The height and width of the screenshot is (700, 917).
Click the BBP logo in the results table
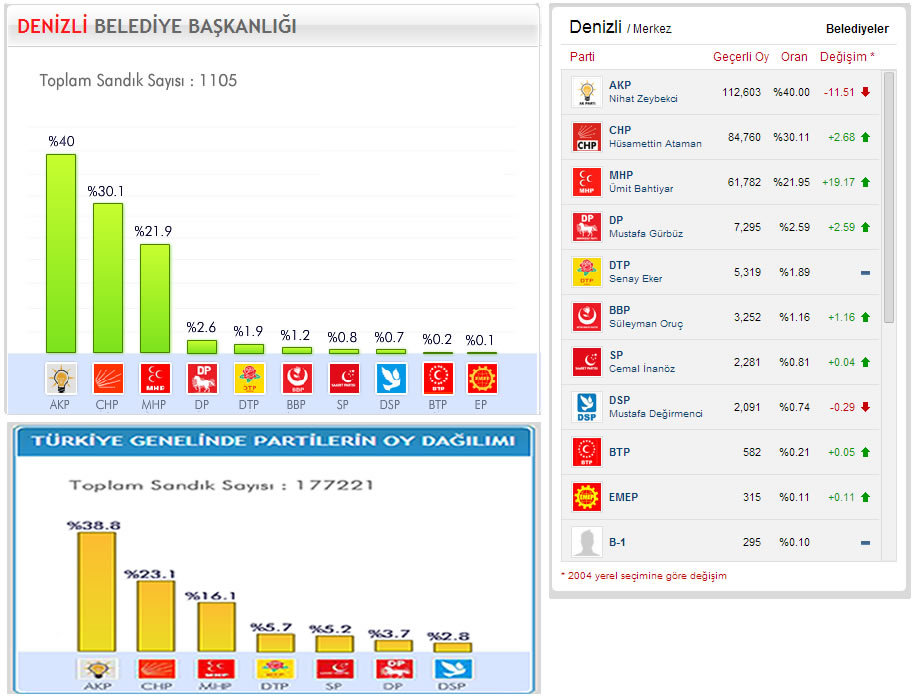click(x=587, y=318)
